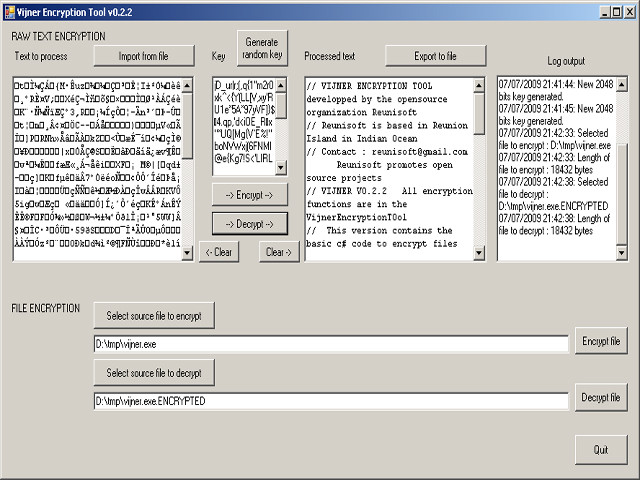
Task: Click the Key box scrollbar thumb
Action: click(281, 105)
